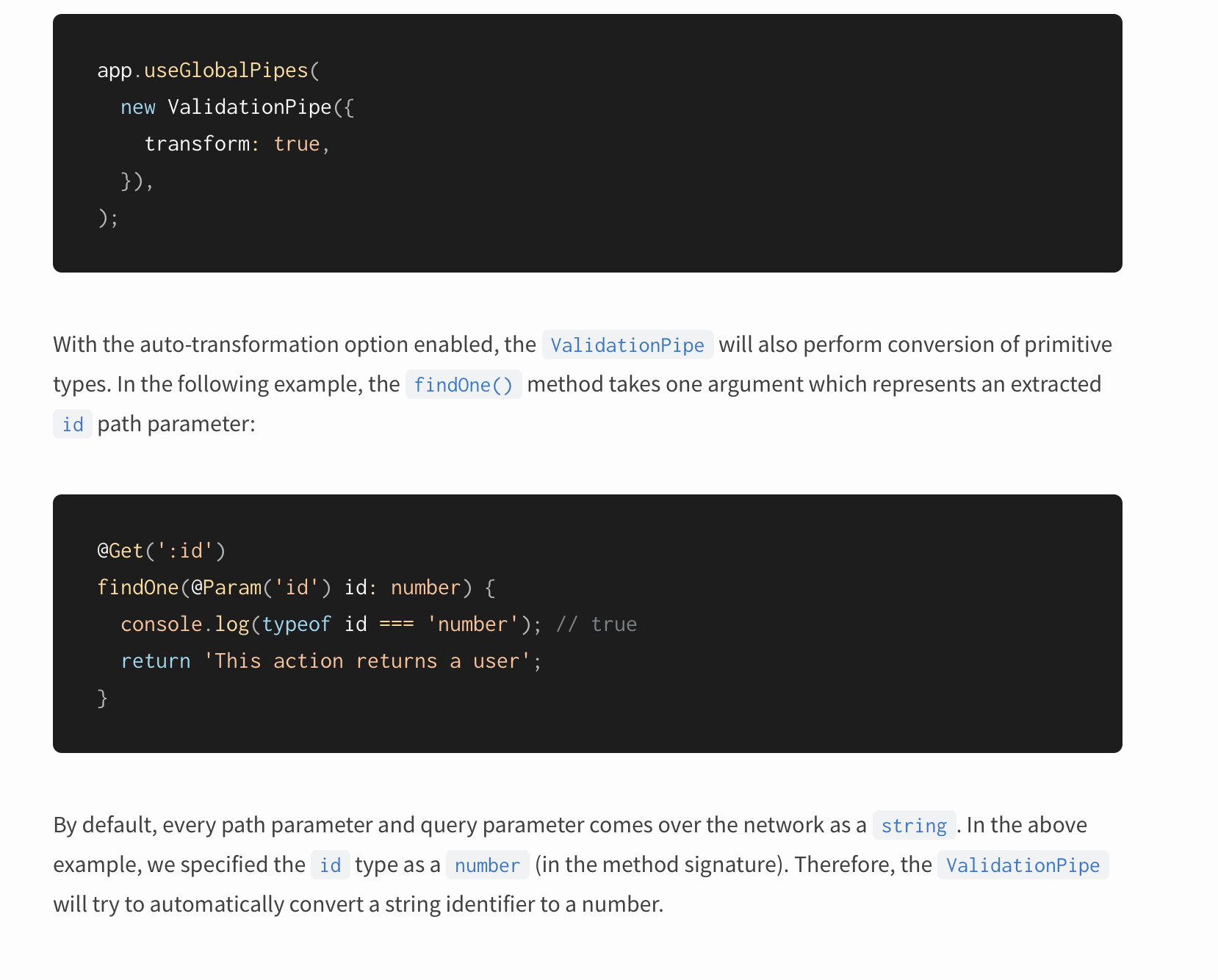The height and width of the screenshot is (980, 1218).
Task: Click the string inline code tag
Action: tap(914, 825)
